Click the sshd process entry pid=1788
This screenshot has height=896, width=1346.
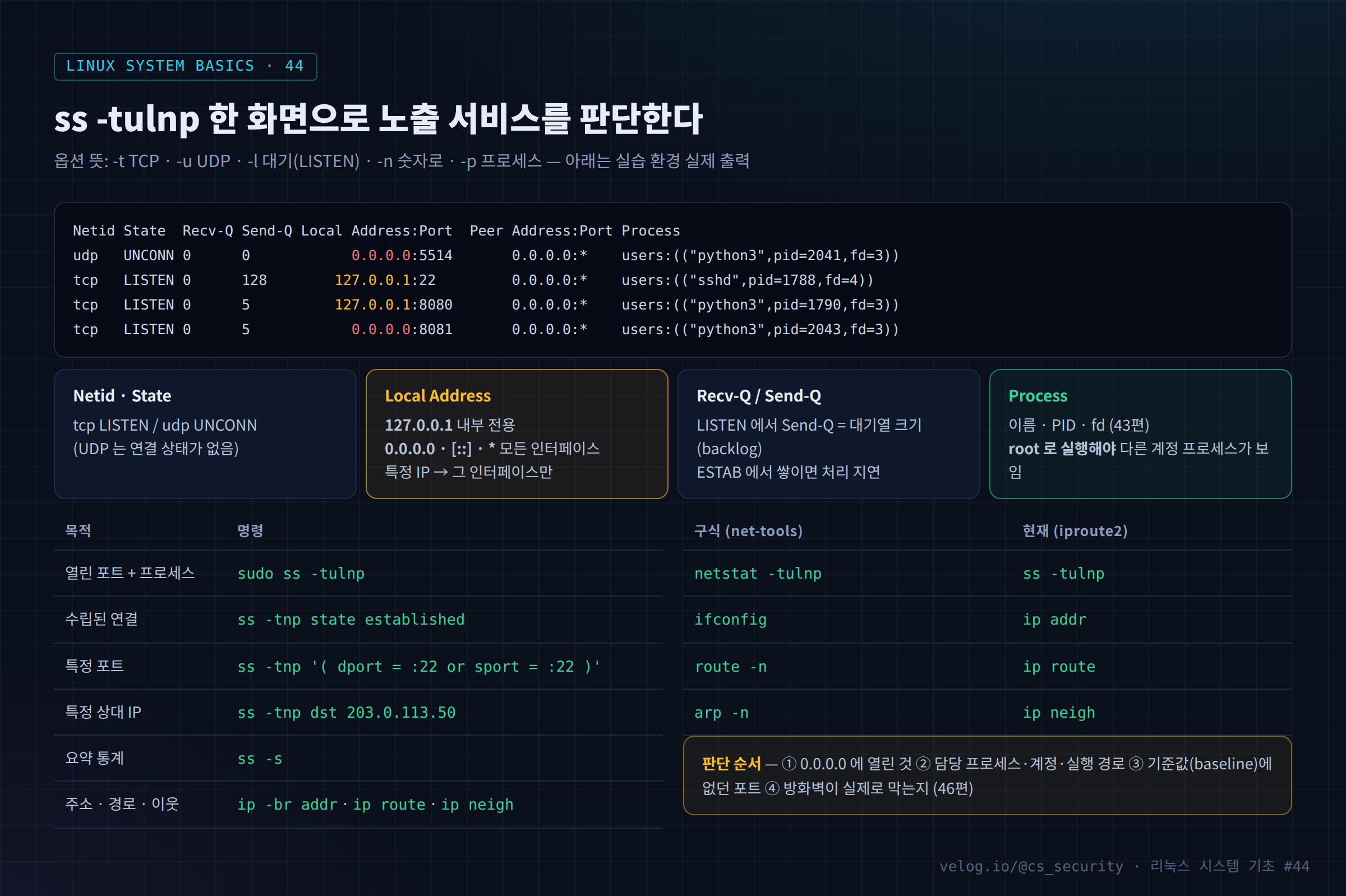(x=748, y=280)
